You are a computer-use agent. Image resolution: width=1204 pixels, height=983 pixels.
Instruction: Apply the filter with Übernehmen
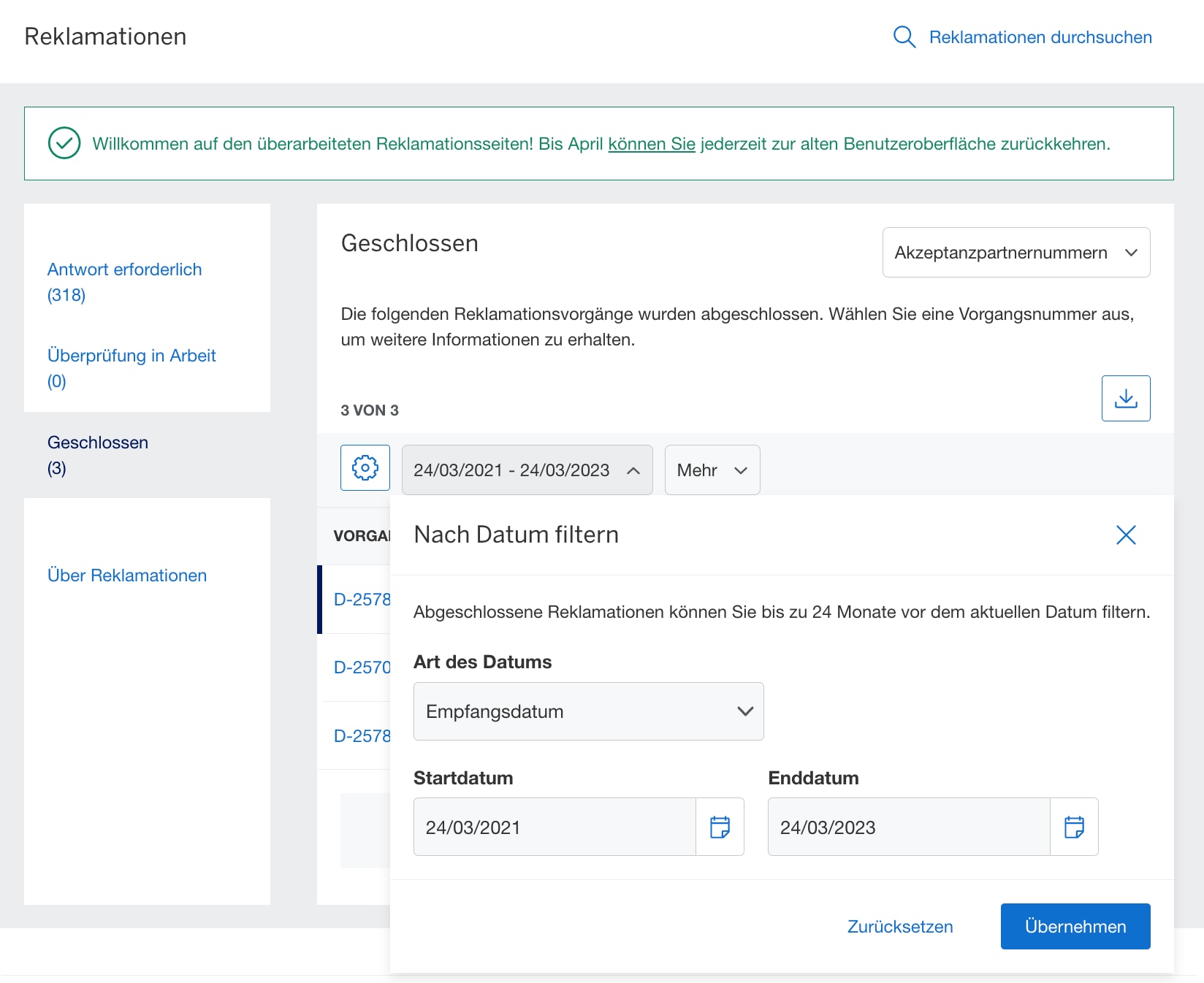(x=1075, y=926)
